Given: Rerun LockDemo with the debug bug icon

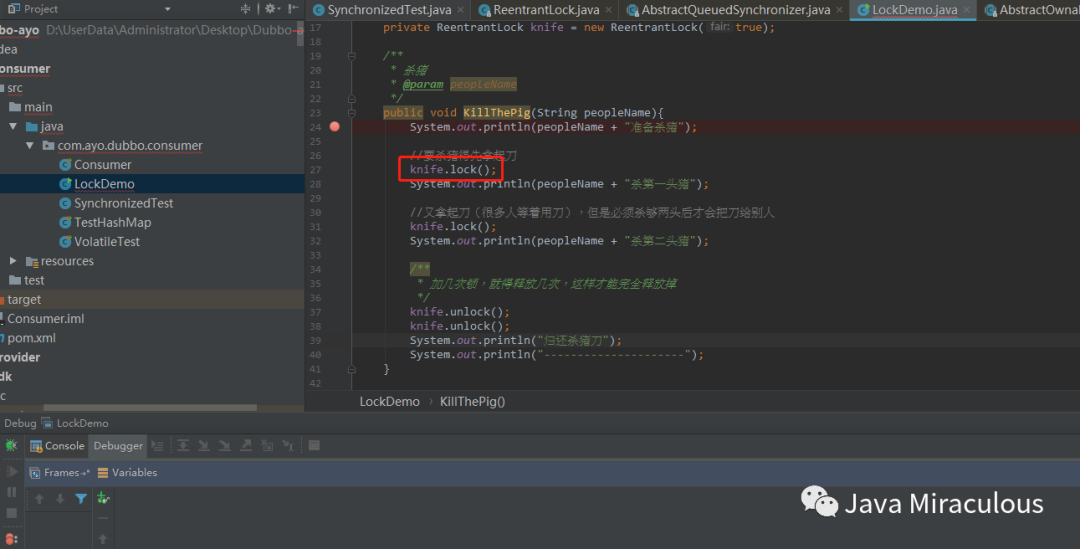Looking at the screenshot, I should coord(11,446).
